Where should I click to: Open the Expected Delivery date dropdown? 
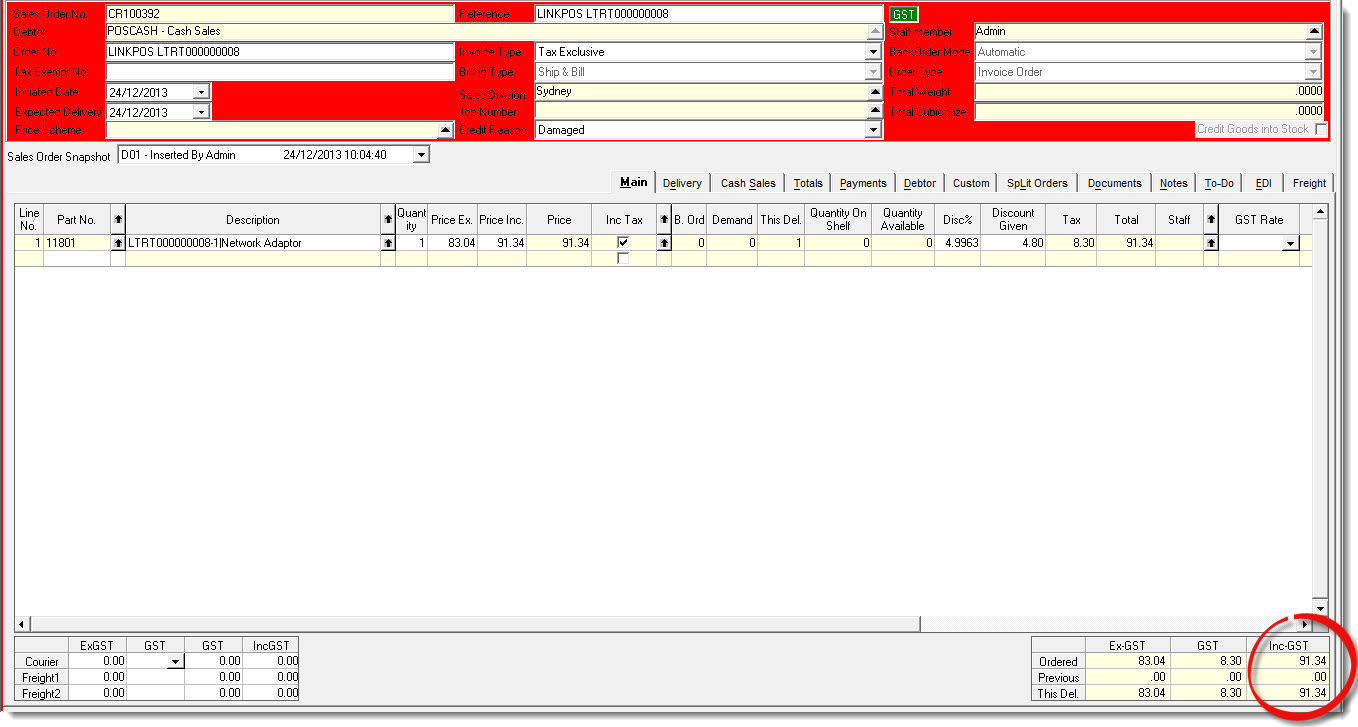click(201, 112)
